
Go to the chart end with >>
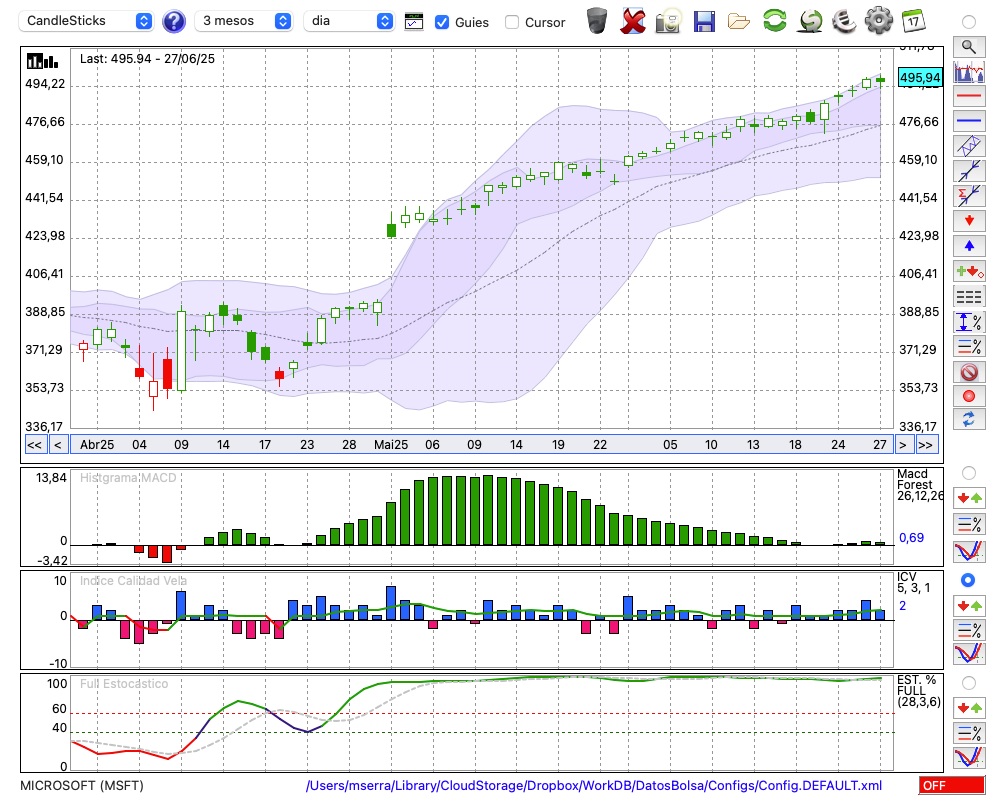[x=926, y=445]
